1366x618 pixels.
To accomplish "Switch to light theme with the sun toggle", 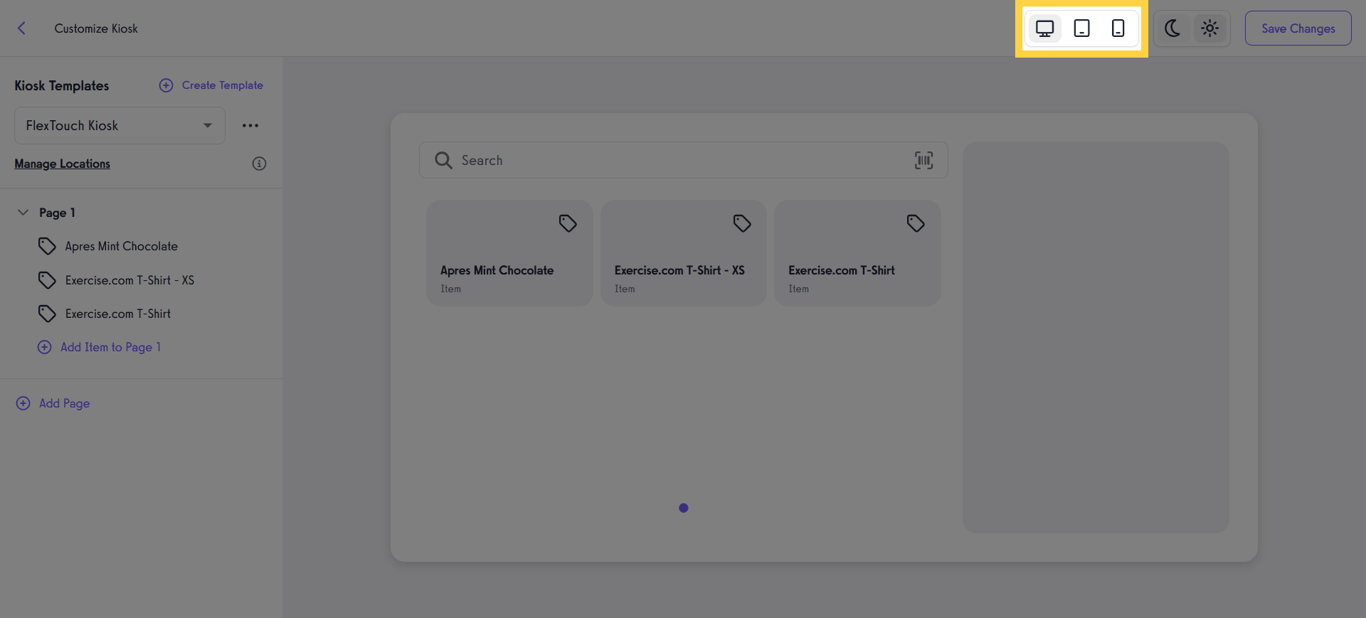I will tap(1209, 28).
